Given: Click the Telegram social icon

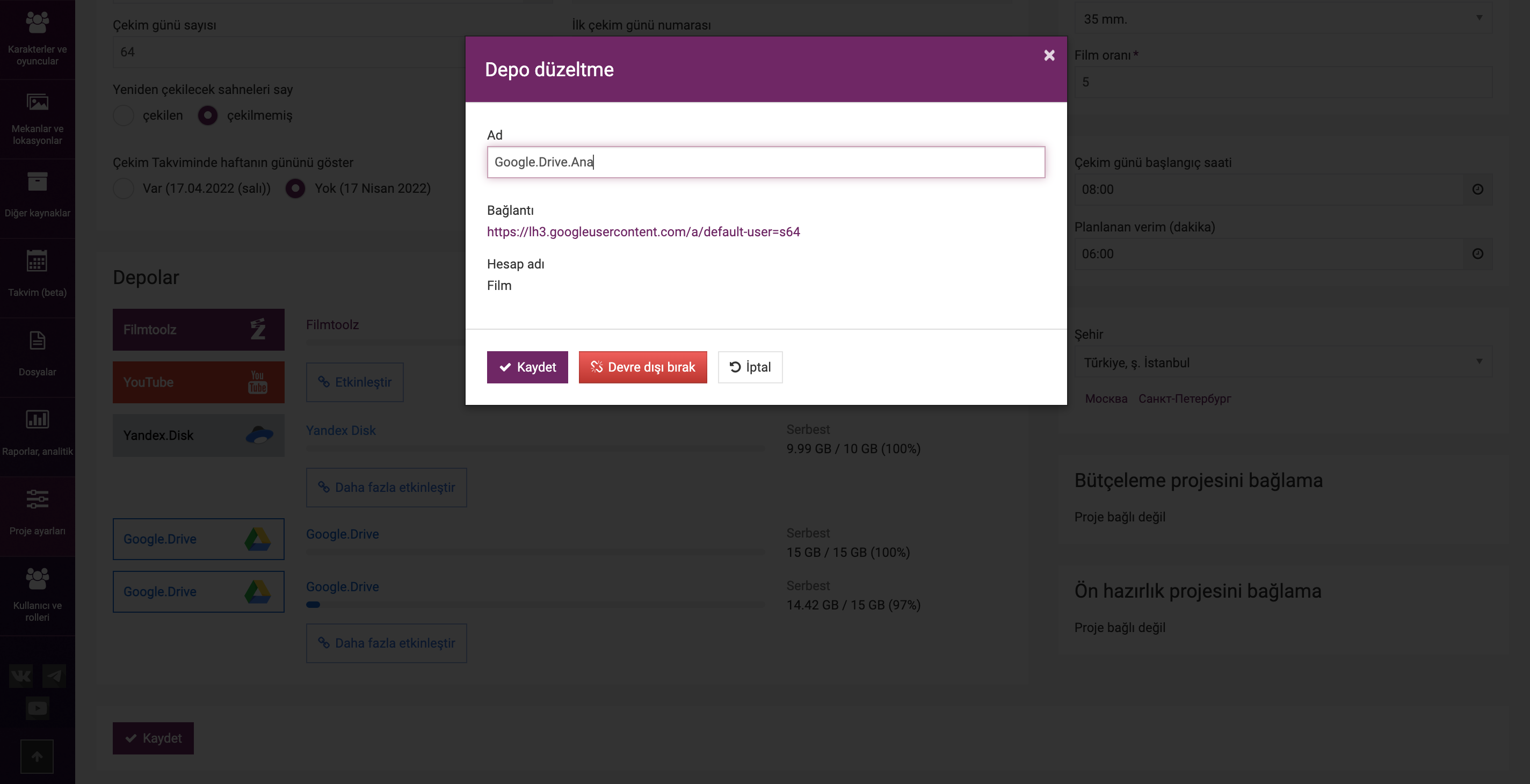Looking at the screenshot, I should point(54,676).
